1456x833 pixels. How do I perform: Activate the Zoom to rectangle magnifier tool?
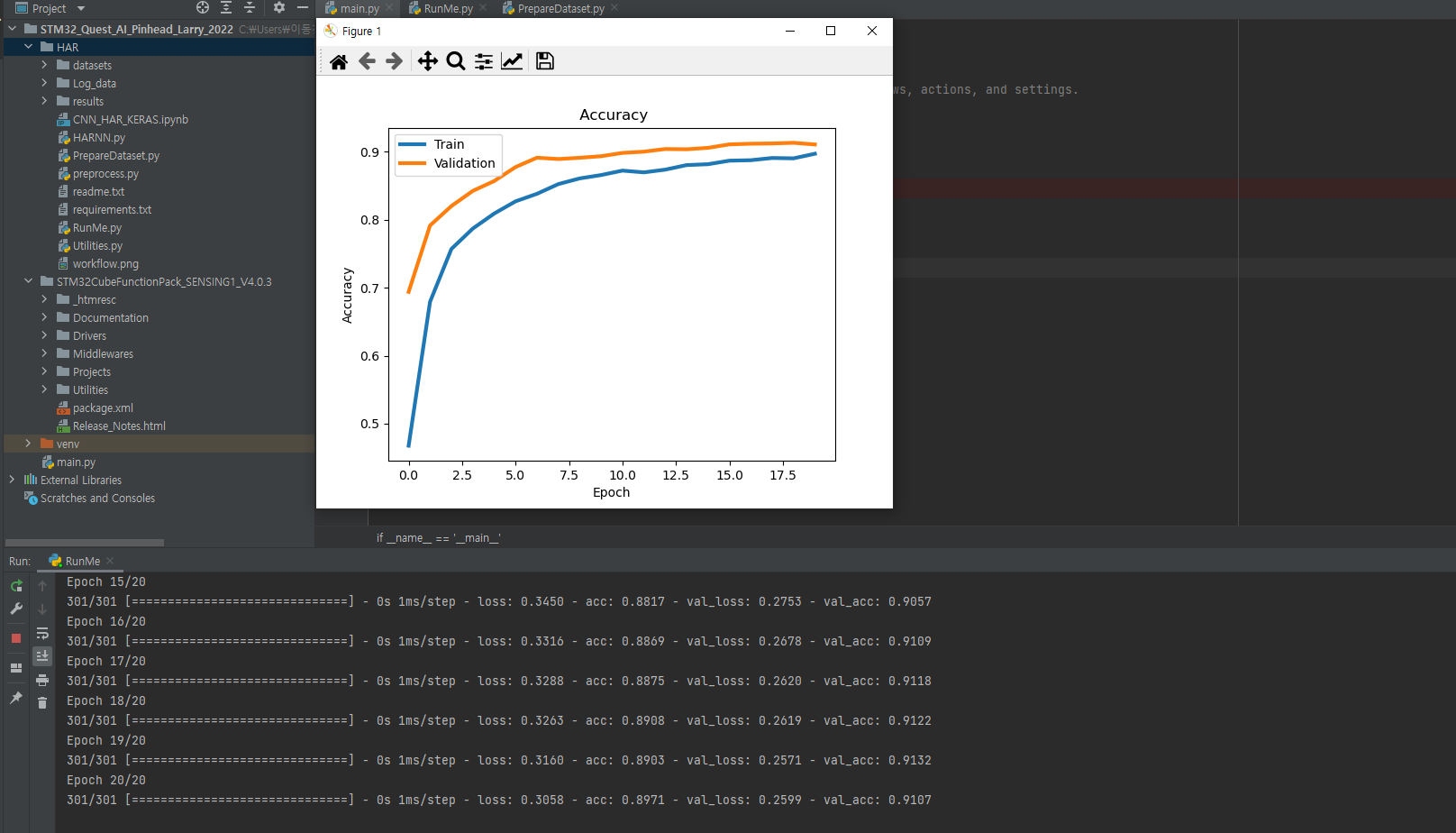click(456, 61)
